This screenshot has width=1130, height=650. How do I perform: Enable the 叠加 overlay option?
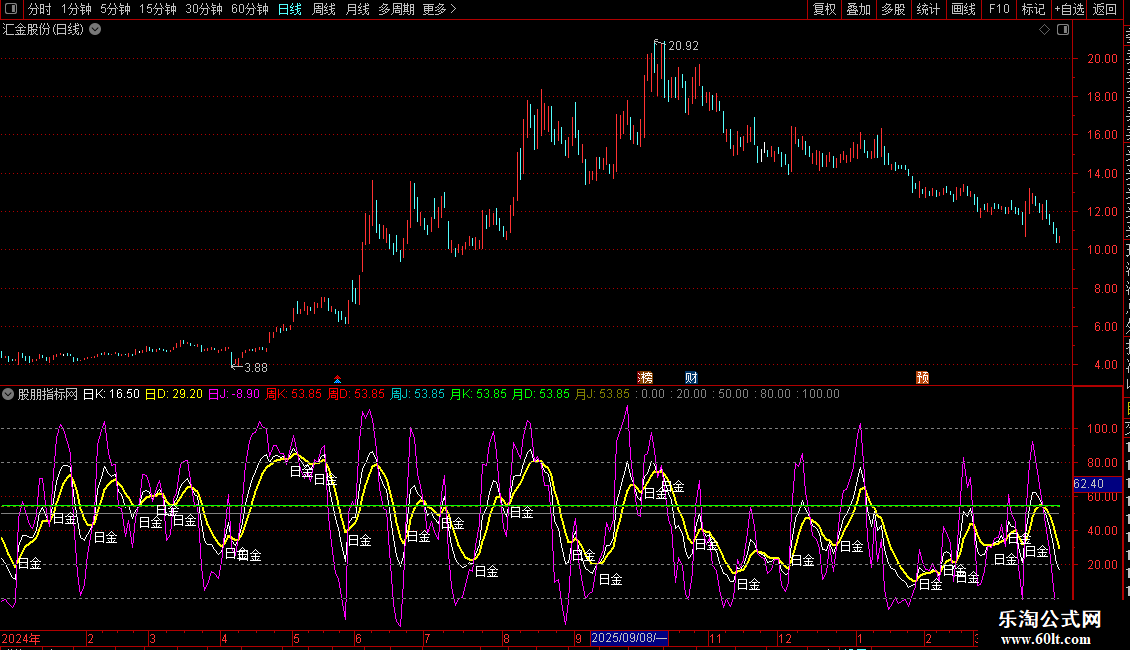coord(858,9)
